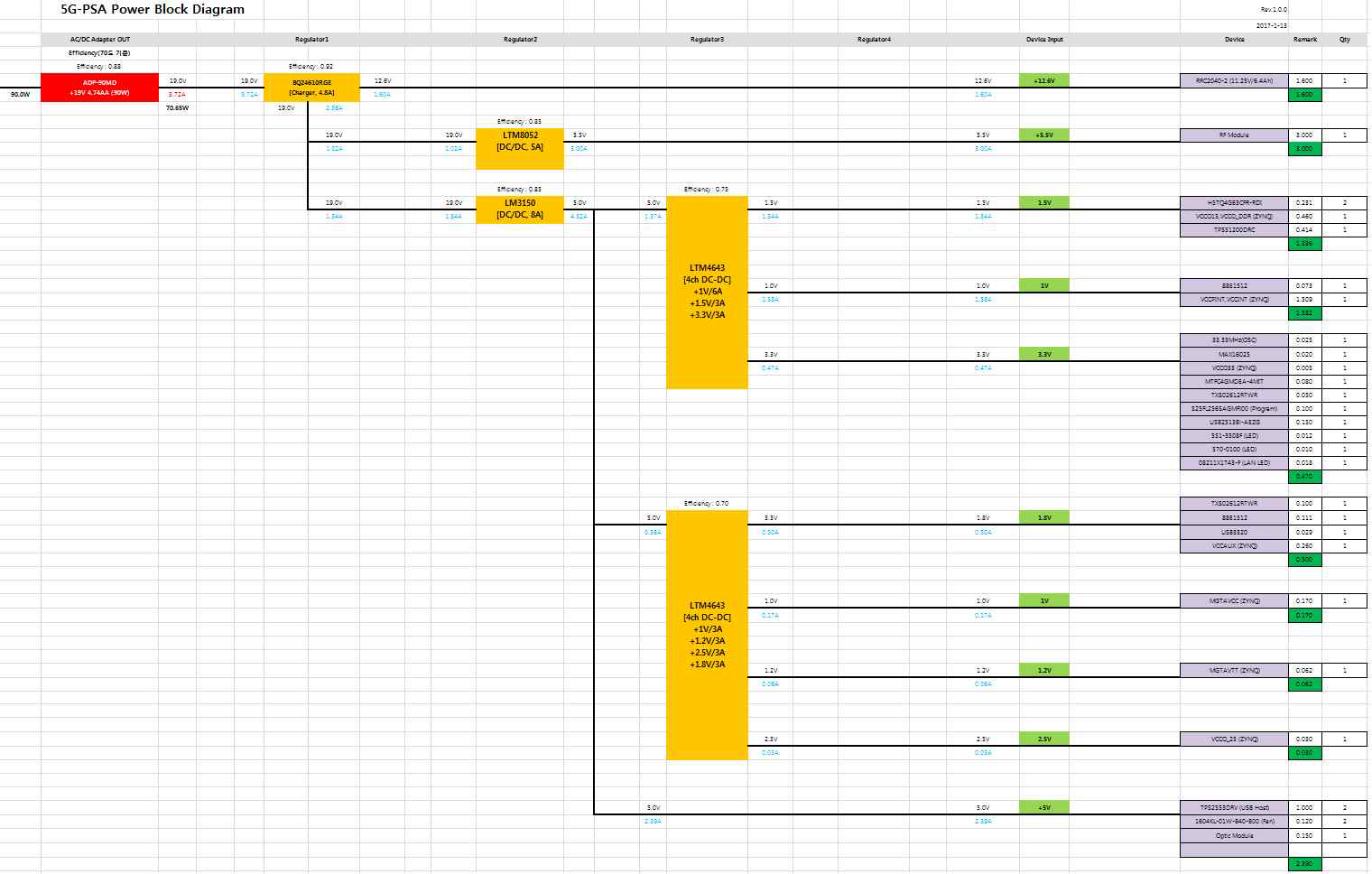Select the red ADP-90MD adapter block
The height and width of the screenshot is (874, 1372).
click(x=100, y=88)
